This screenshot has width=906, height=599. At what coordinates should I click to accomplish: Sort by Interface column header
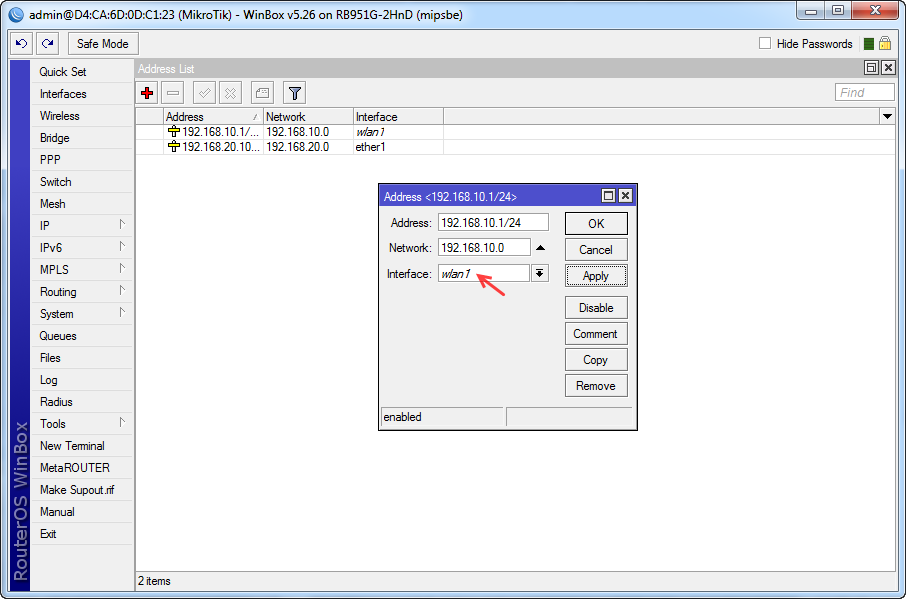398,117
